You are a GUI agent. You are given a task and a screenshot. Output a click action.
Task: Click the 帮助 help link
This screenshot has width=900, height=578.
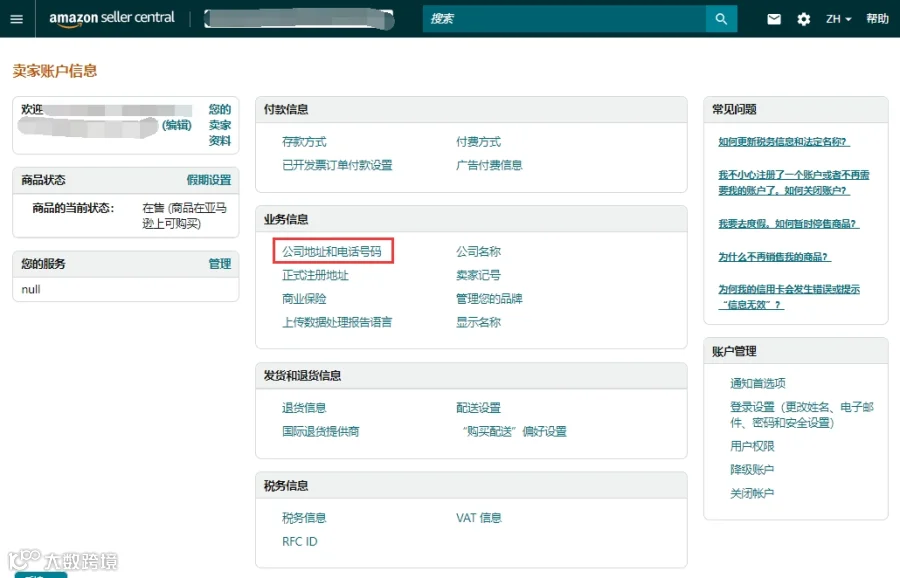tap(877, 18)
